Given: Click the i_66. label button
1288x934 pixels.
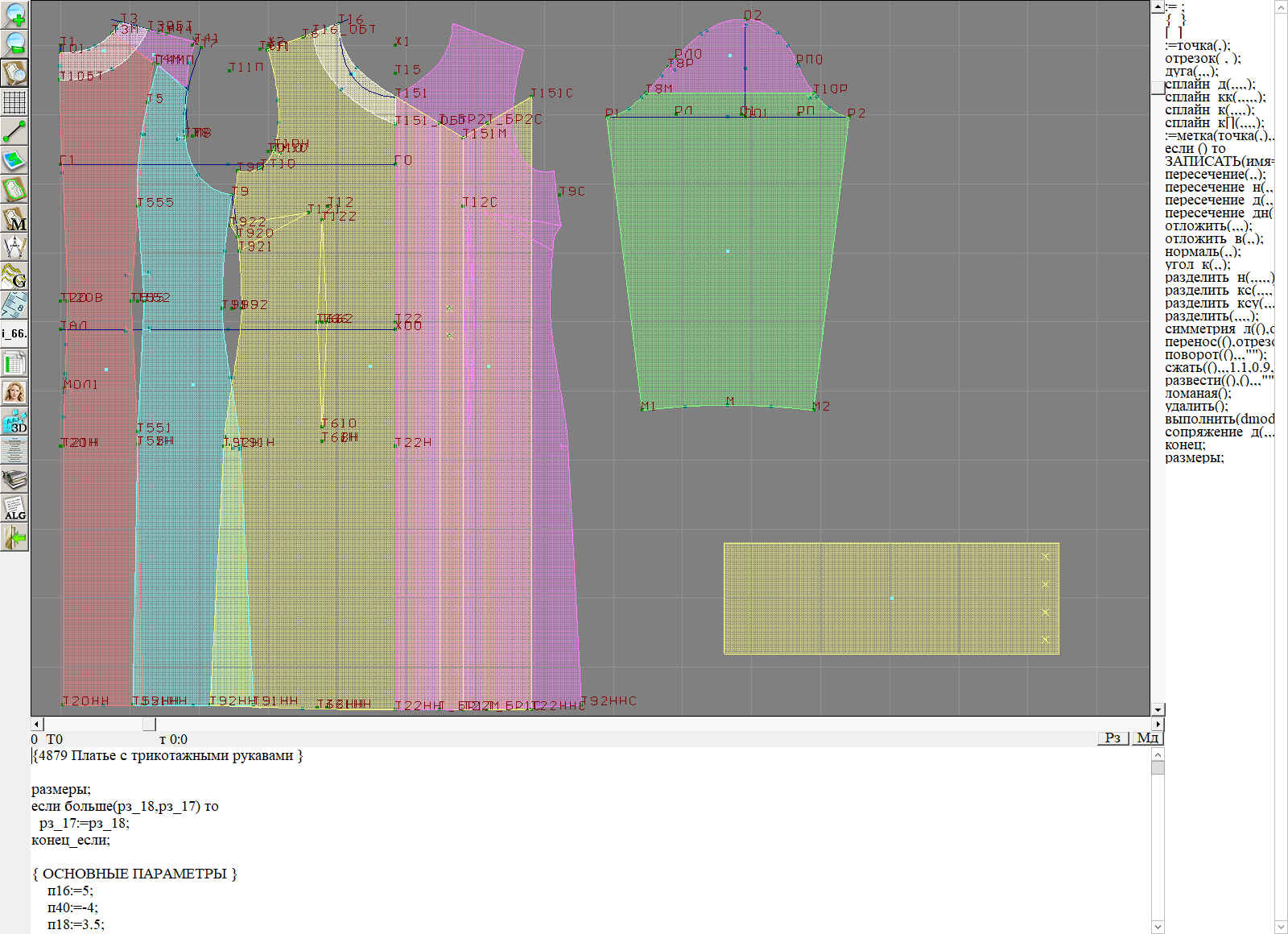Looking at the screenshot, I should (14, 333).
